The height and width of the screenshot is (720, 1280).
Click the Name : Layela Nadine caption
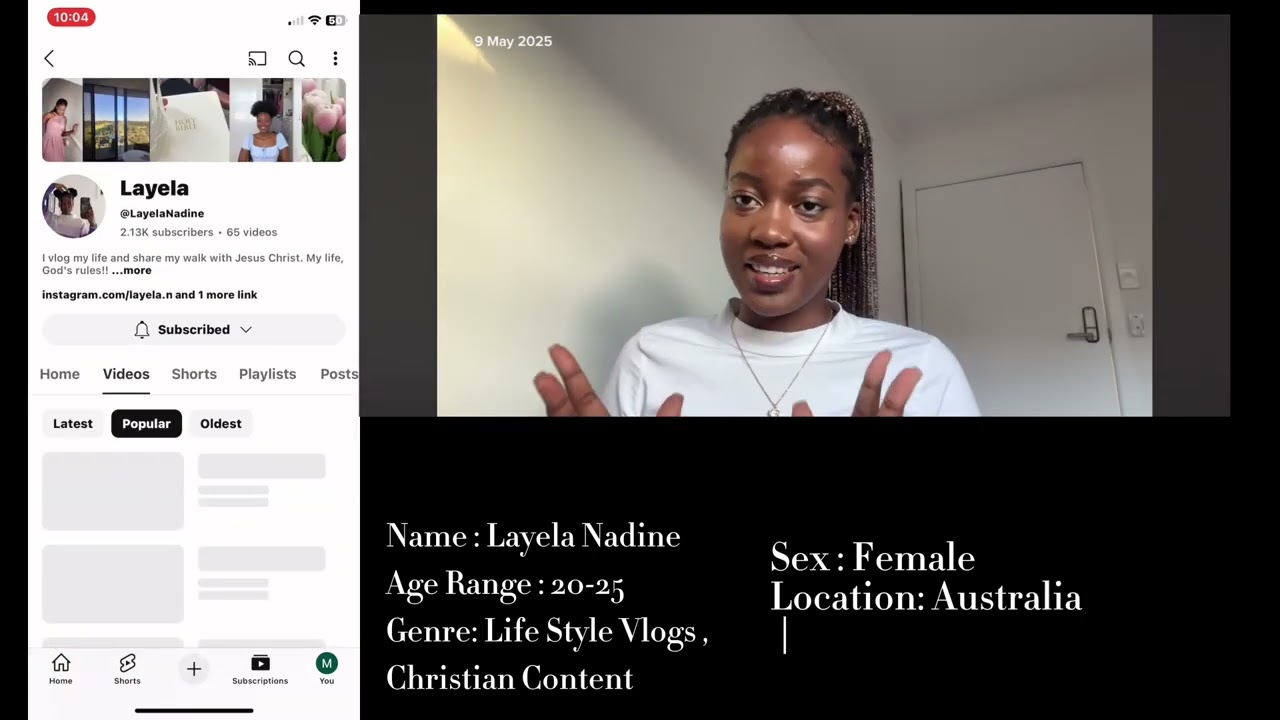(x=533, y=536)
